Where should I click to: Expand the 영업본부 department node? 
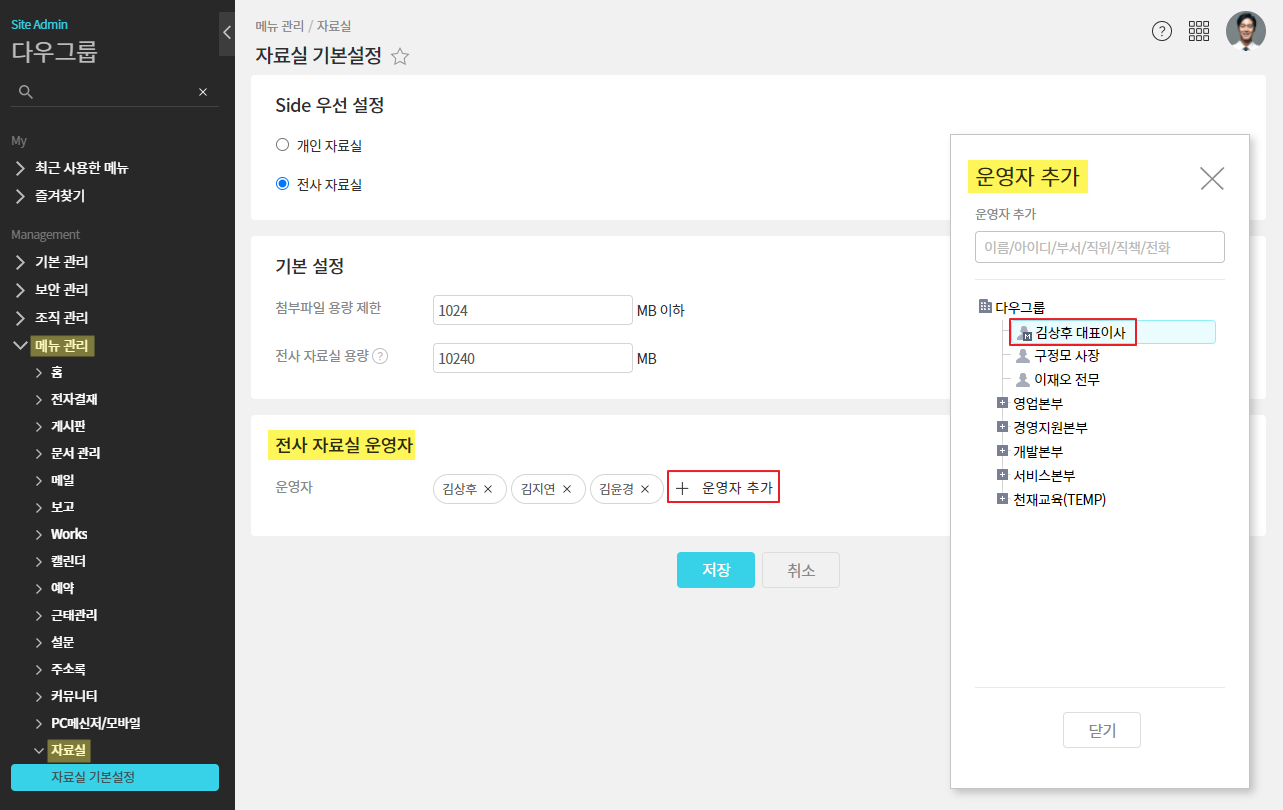(x=1002, y=403)
